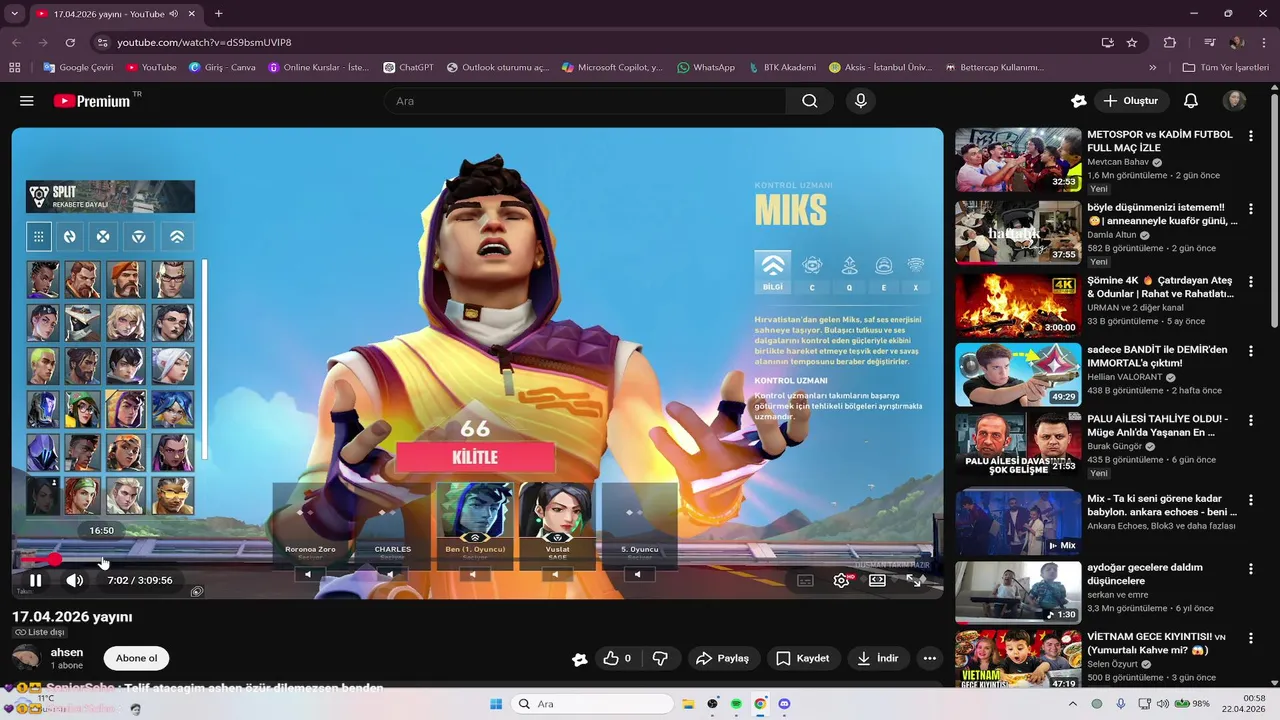Dislike the video with thumbs down
This screenshot has width=1280, height=720.
pyautogui.click(x=660, y=658)
